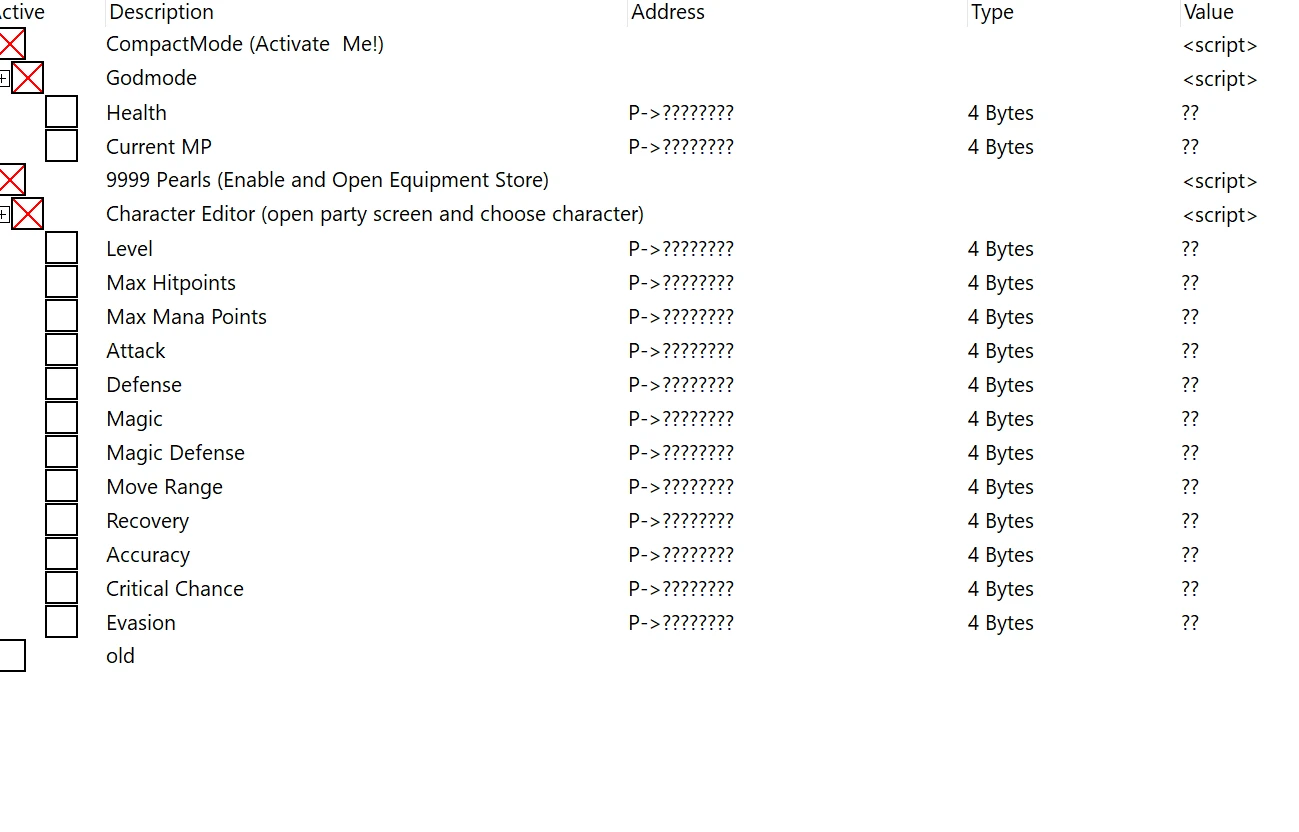Click the Health address pointer cell

681,112
